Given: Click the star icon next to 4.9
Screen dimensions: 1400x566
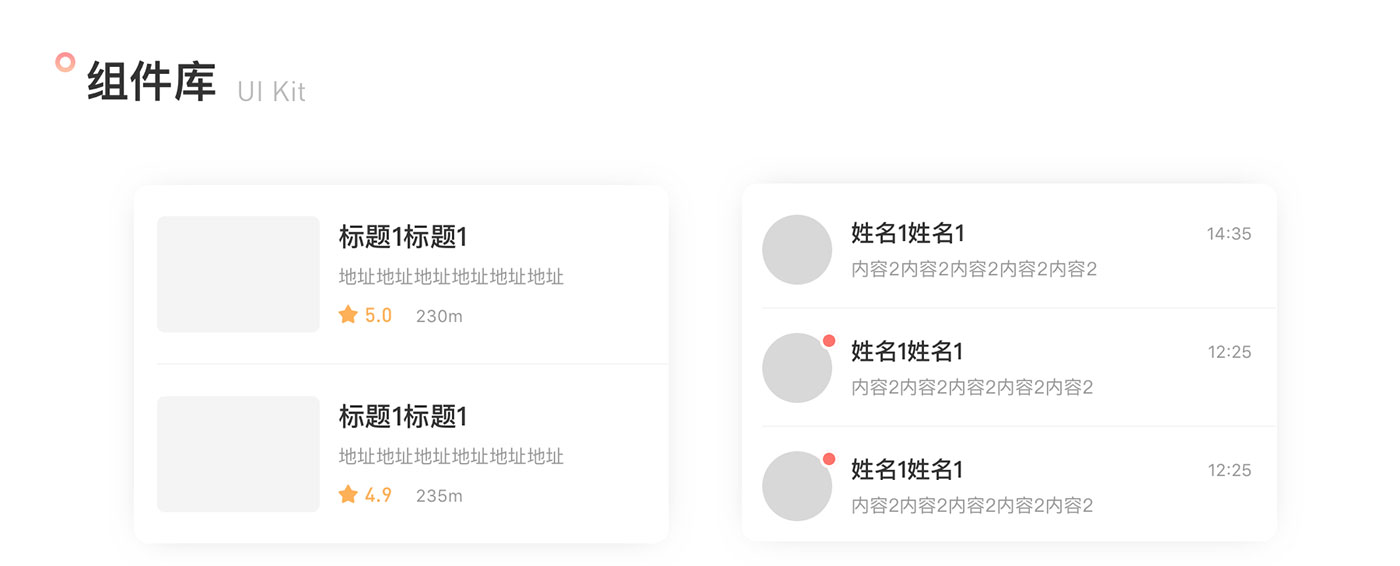Looking at the screenshot, I should (x=348, y=494).
